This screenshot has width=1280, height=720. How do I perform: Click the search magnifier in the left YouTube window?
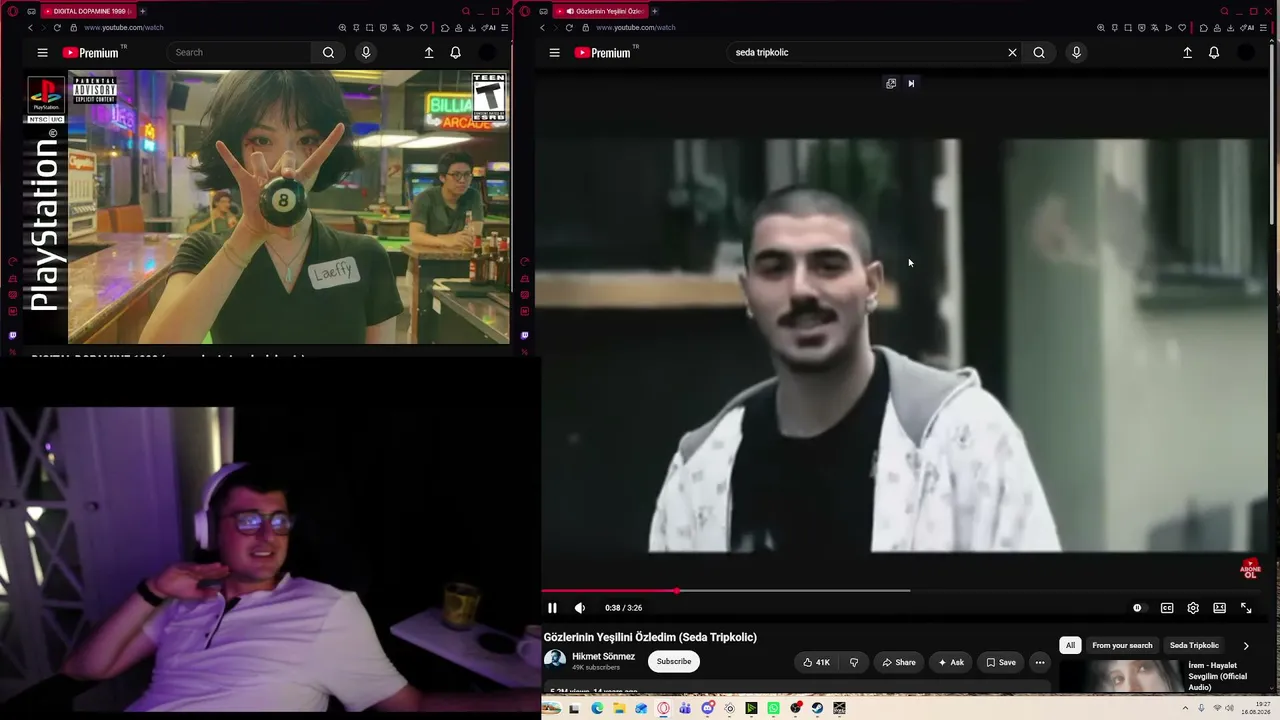pos(328,52)
